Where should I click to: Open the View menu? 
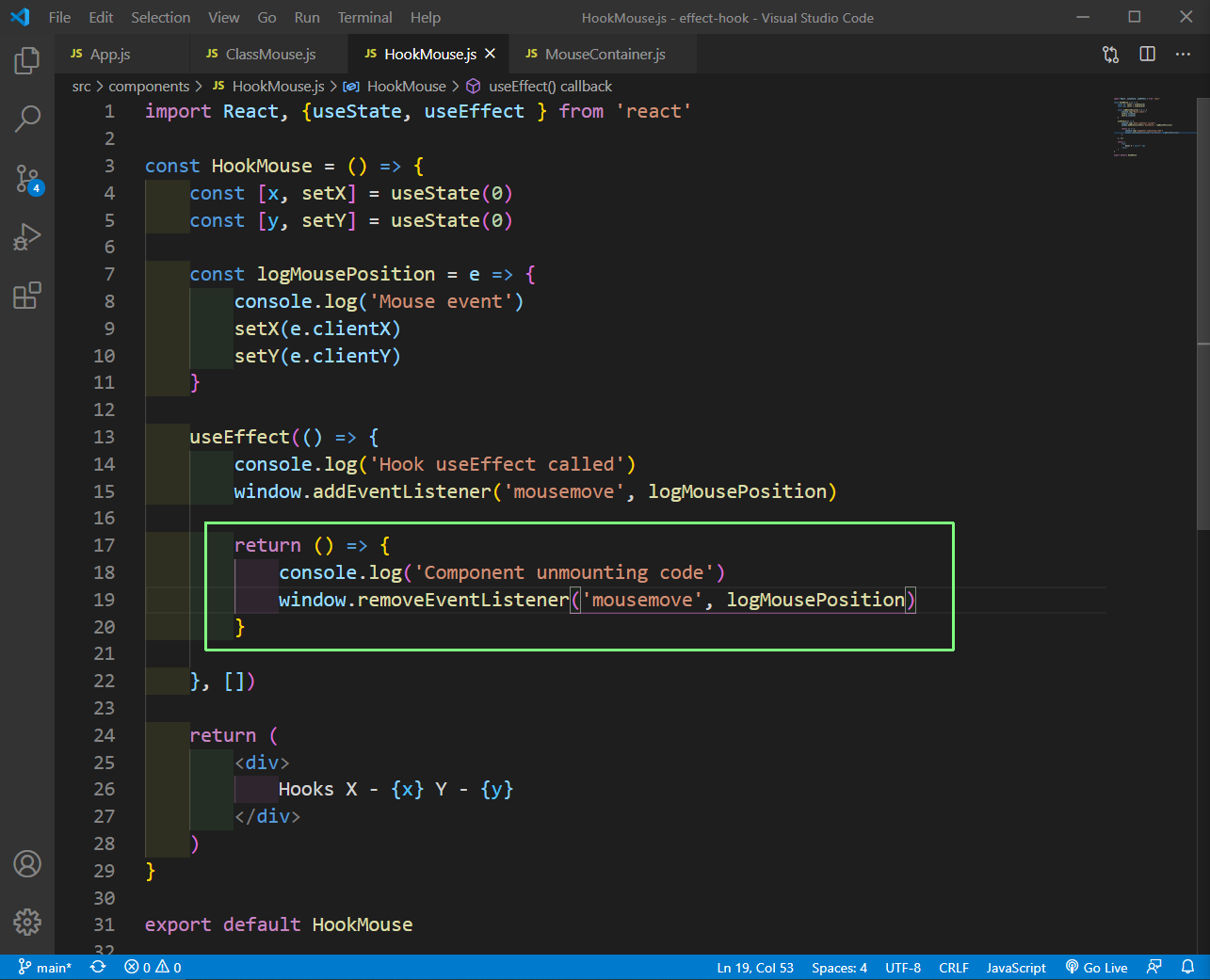click(x=223, y=17)
